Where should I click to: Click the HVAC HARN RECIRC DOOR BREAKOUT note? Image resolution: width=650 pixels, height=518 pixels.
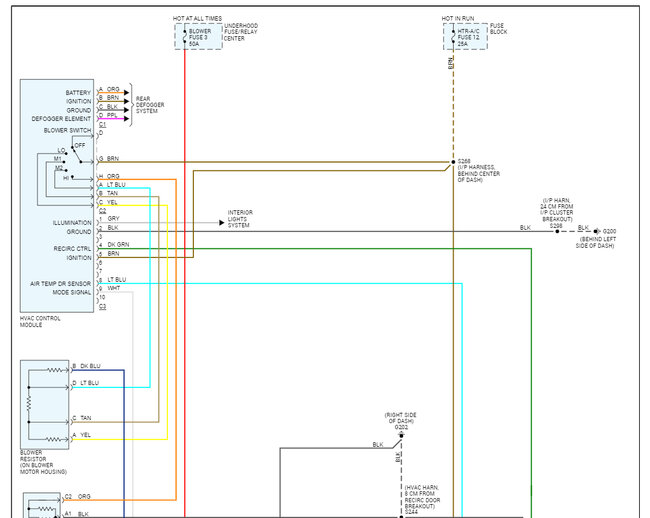(x=422, y=497)
